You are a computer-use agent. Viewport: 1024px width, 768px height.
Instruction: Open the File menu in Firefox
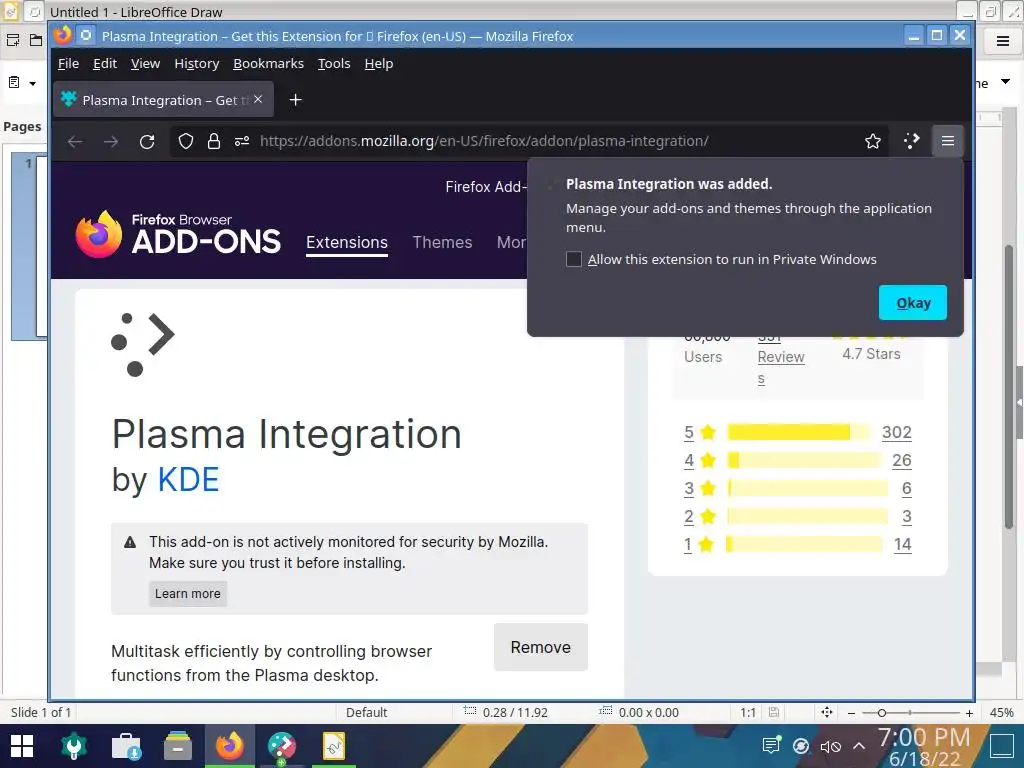coord(68,63)
